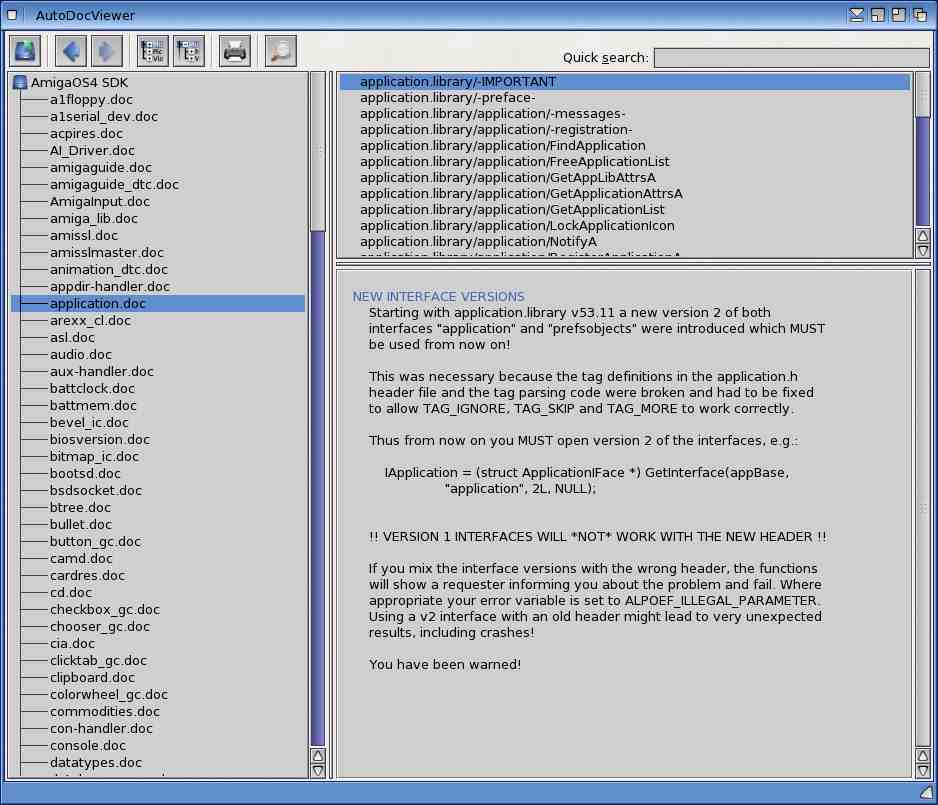Click the collapse tree toolbar icon
Image resolution: width=938 pixels, height=805 pixels.
point(189,50)
